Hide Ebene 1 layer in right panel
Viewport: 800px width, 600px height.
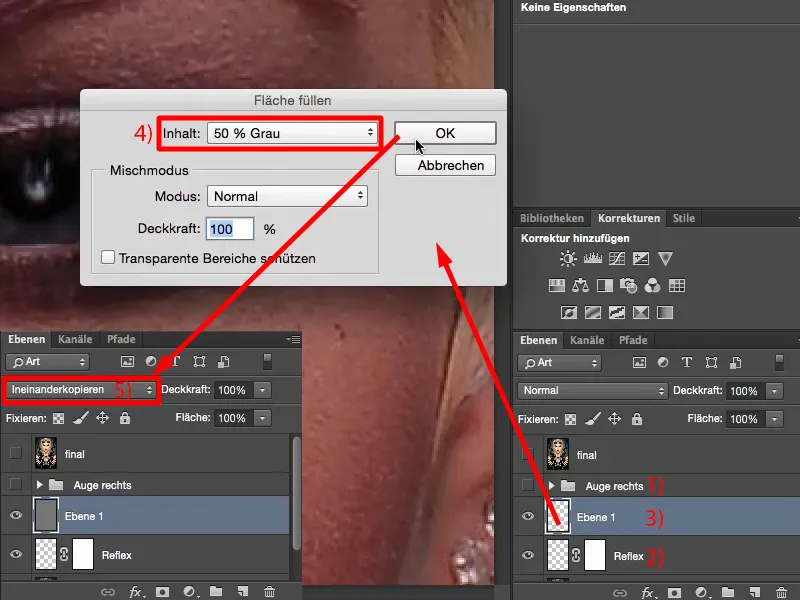[528, 516]
